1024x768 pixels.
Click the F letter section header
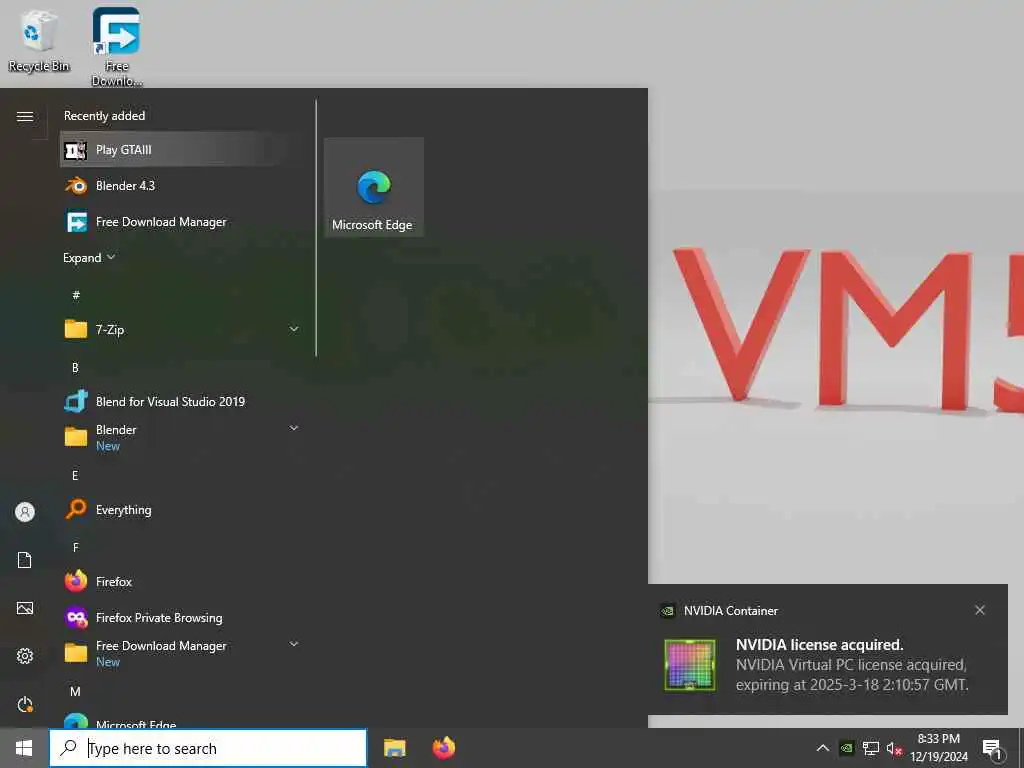[76, 547]
